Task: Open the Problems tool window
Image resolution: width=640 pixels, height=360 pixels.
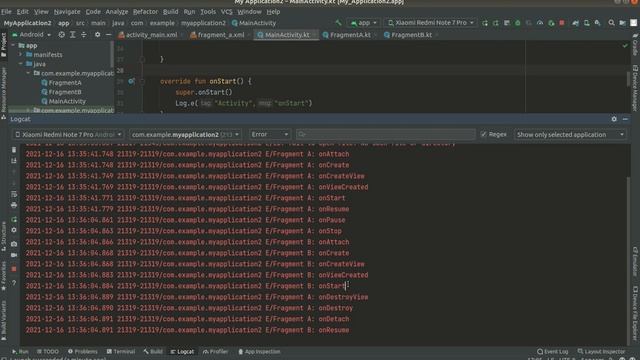Action: coord(83,351)
